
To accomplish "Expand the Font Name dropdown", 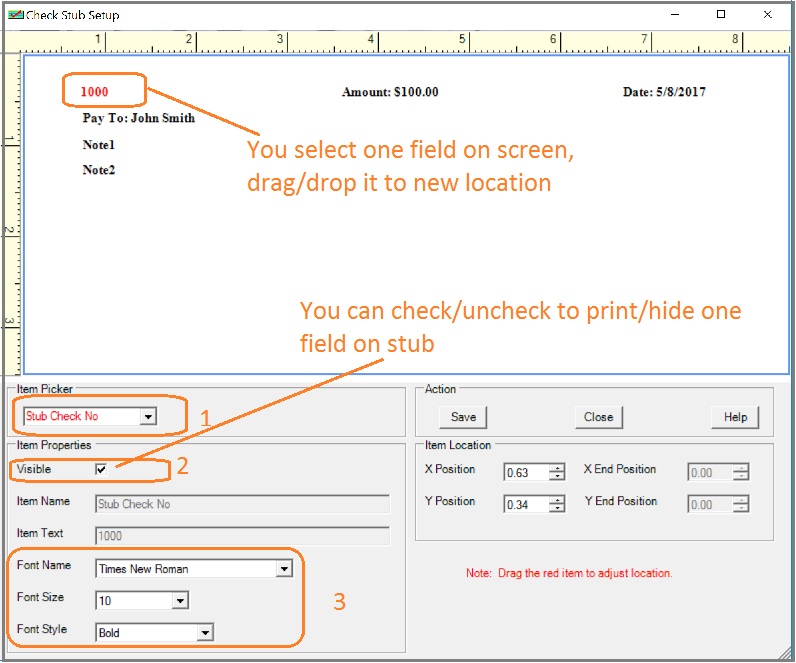I will pyautogui.click(x=284, y=569).
